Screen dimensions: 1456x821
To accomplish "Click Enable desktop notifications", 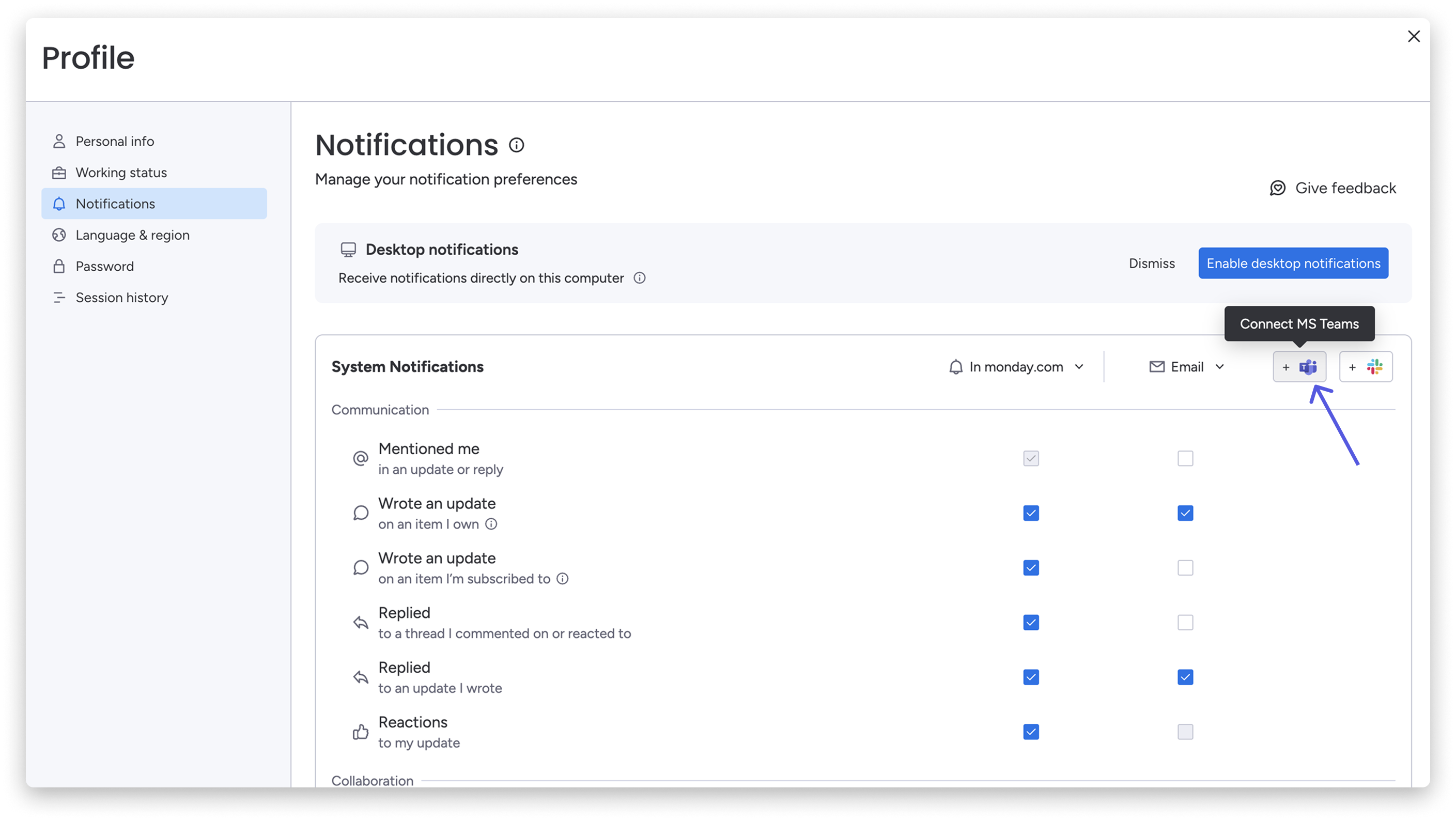I will coord(1293,263).
